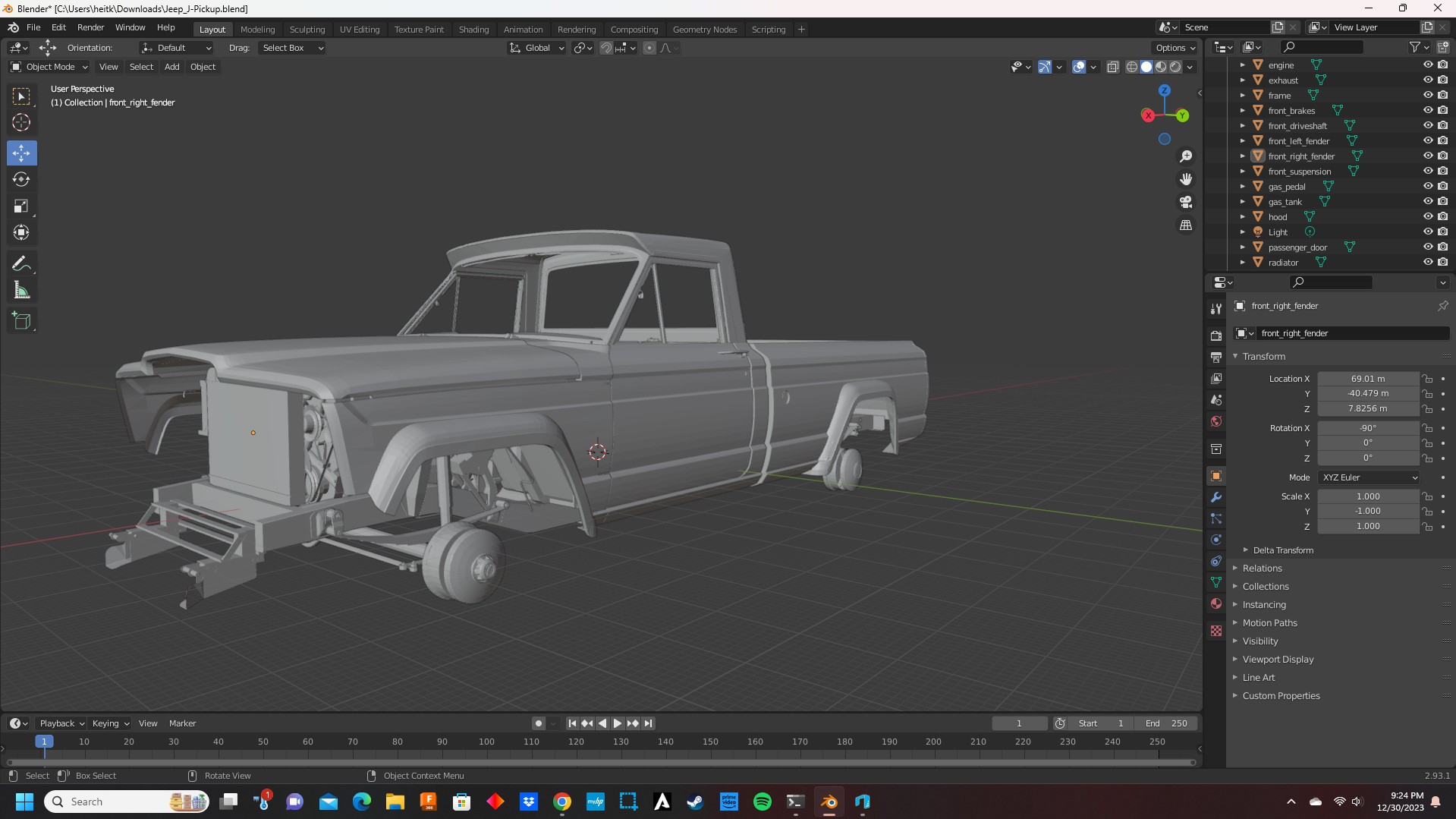The width and height of the screenshot is (1456, 819).
Task: Switch to the Shading workspace tab
Action: click(473, 30)
